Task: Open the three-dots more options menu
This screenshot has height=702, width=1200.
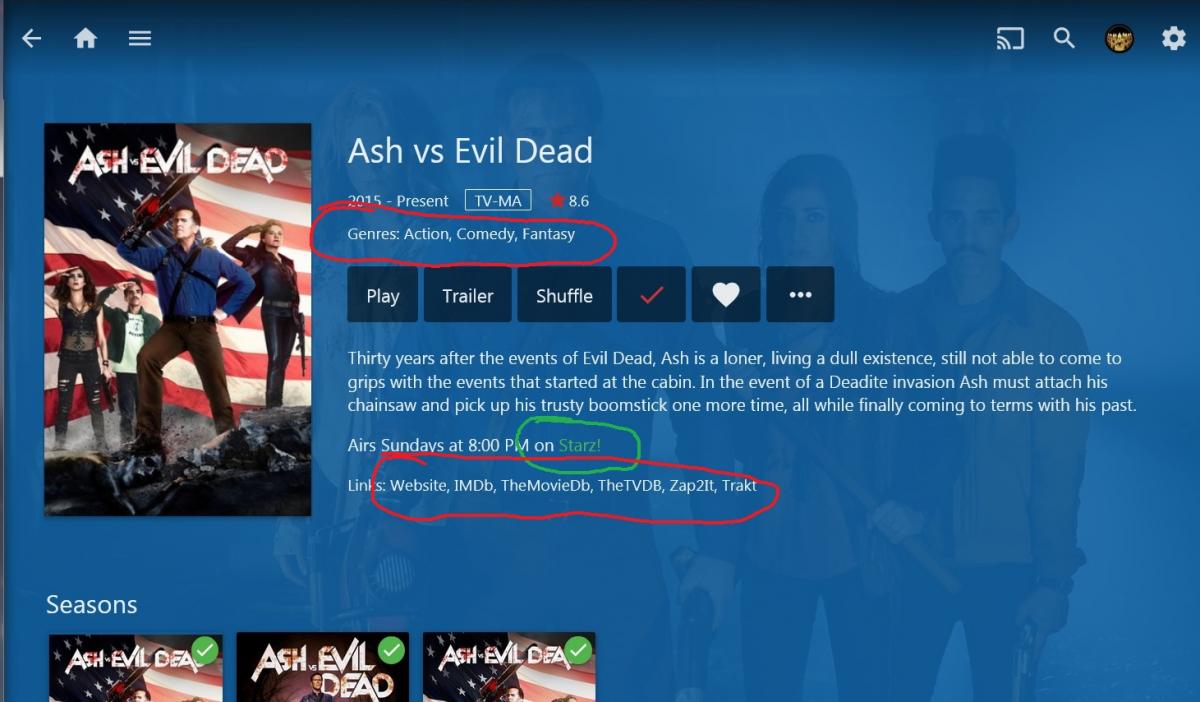Action: (x=800, y=295)
